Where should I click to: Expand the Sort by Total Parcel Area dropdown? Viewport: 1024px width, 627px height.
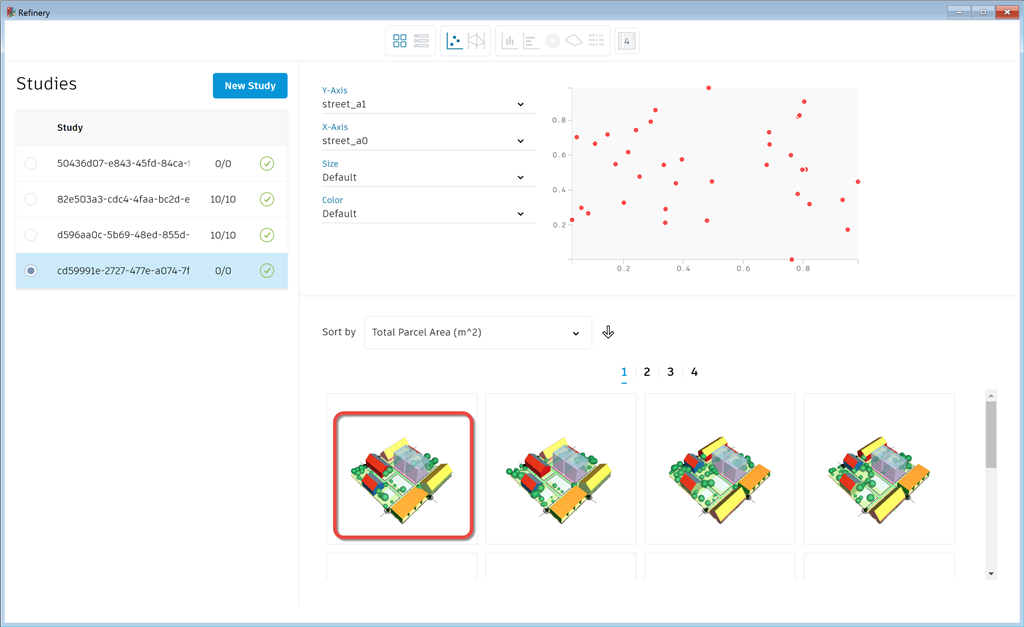coord(477,333)
